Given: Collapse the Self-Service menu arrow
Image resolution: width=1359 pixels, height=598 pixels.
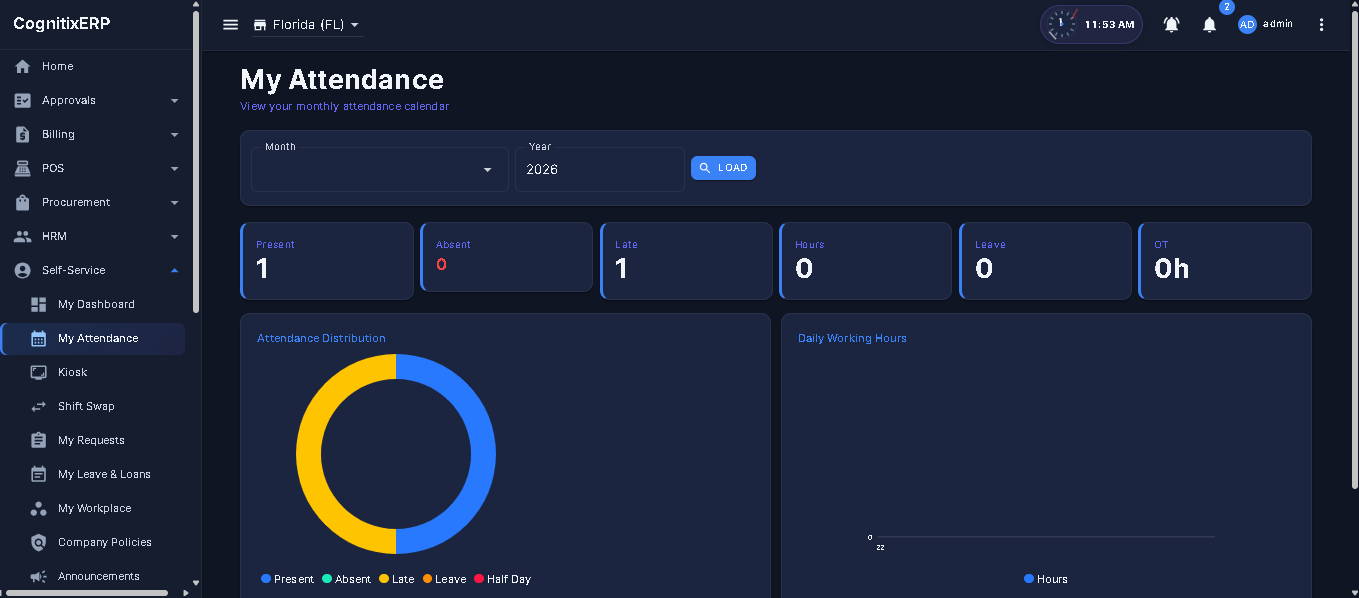Looking at the screenshot, I should pos(174,271).
